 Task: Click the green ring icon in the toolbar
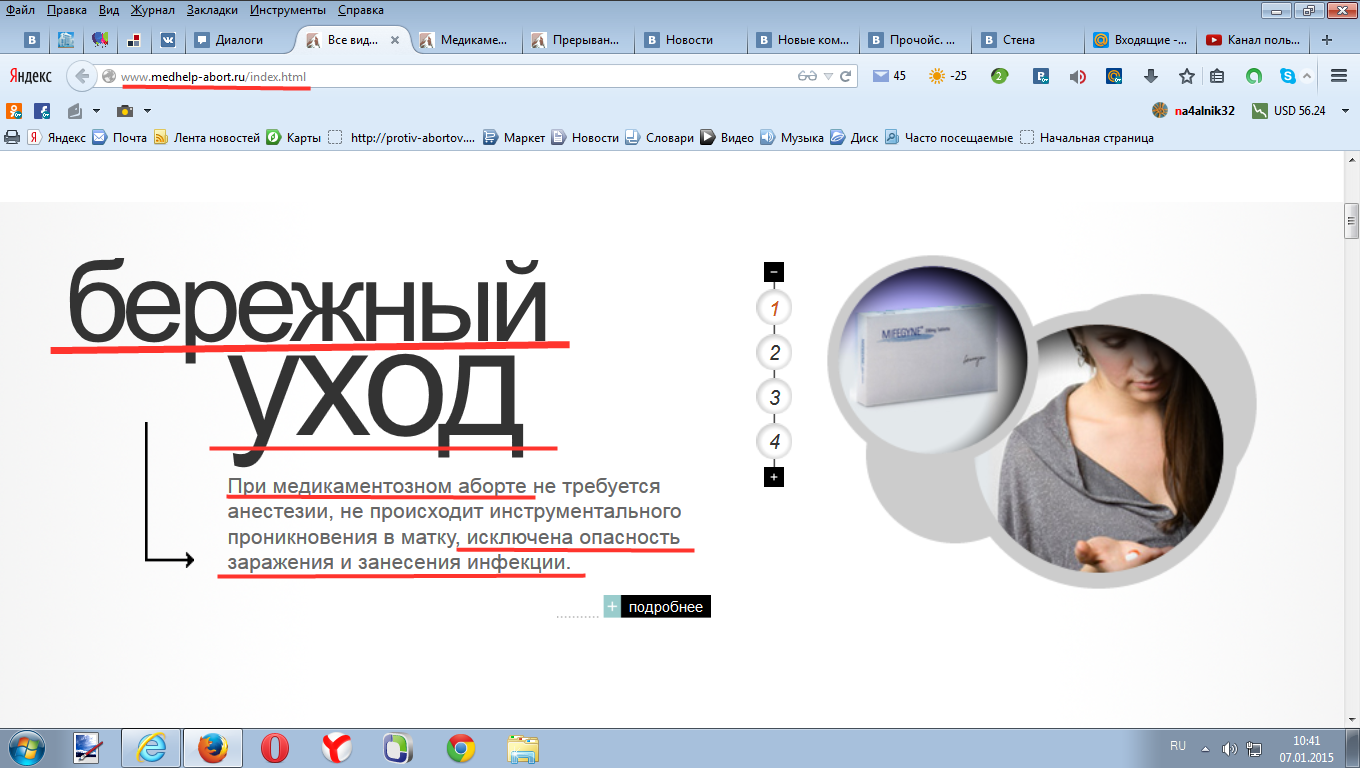pos(1254,76)
